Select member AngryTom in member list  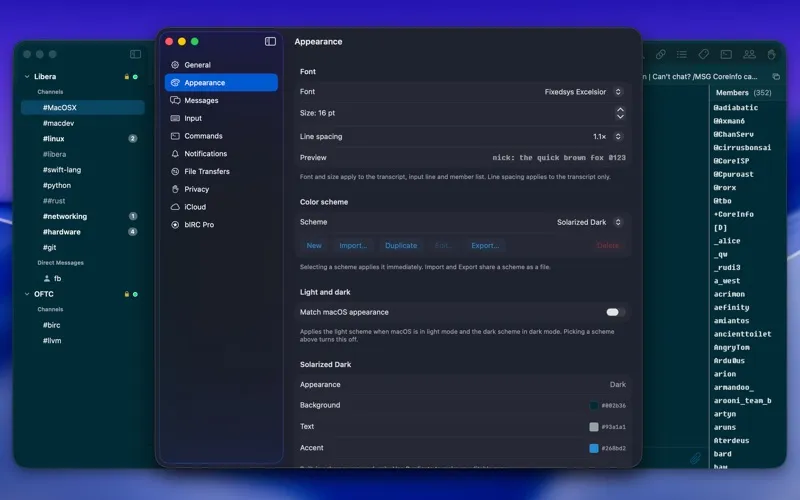(731, 347)
